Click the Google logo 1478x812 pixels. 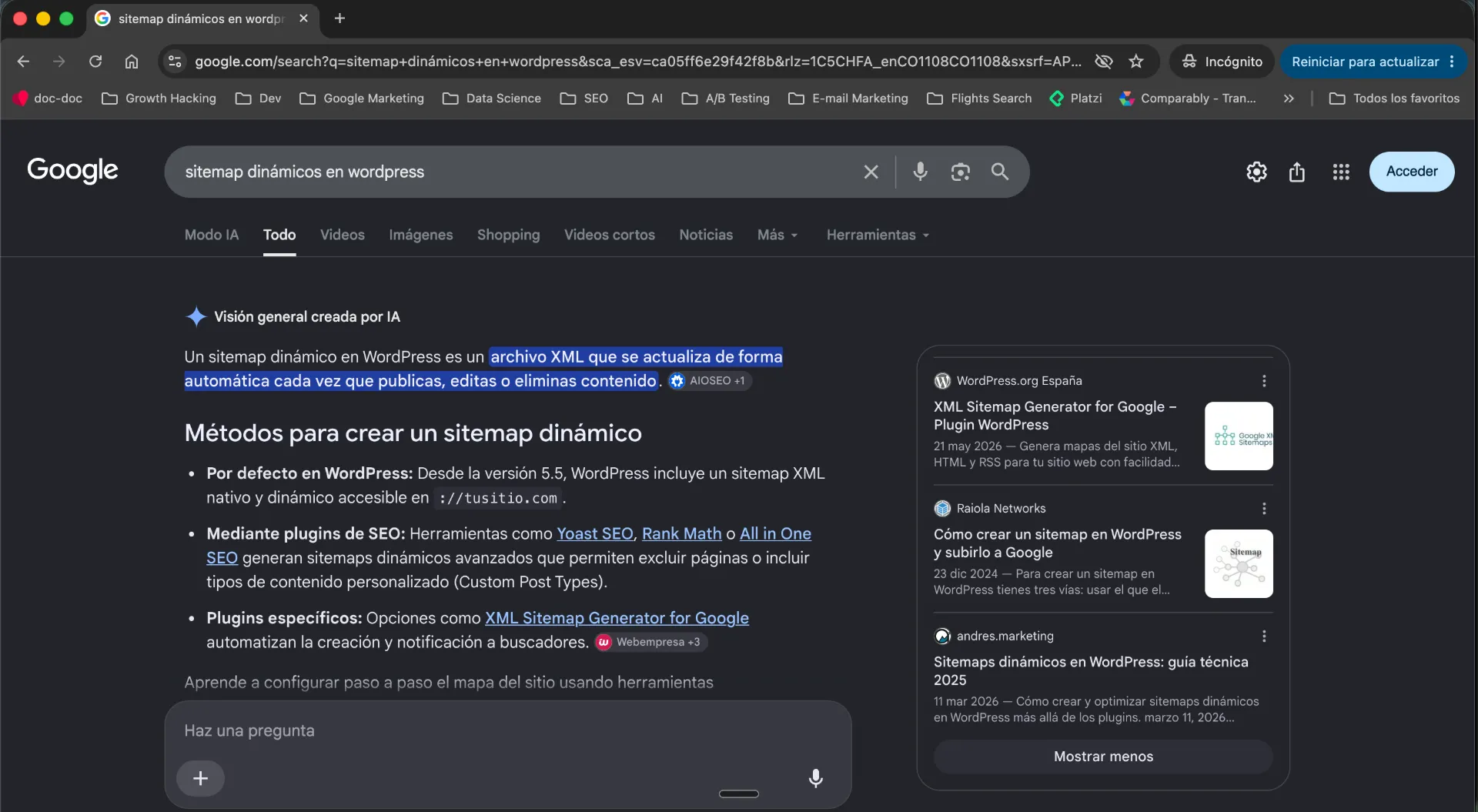[72, 170]
